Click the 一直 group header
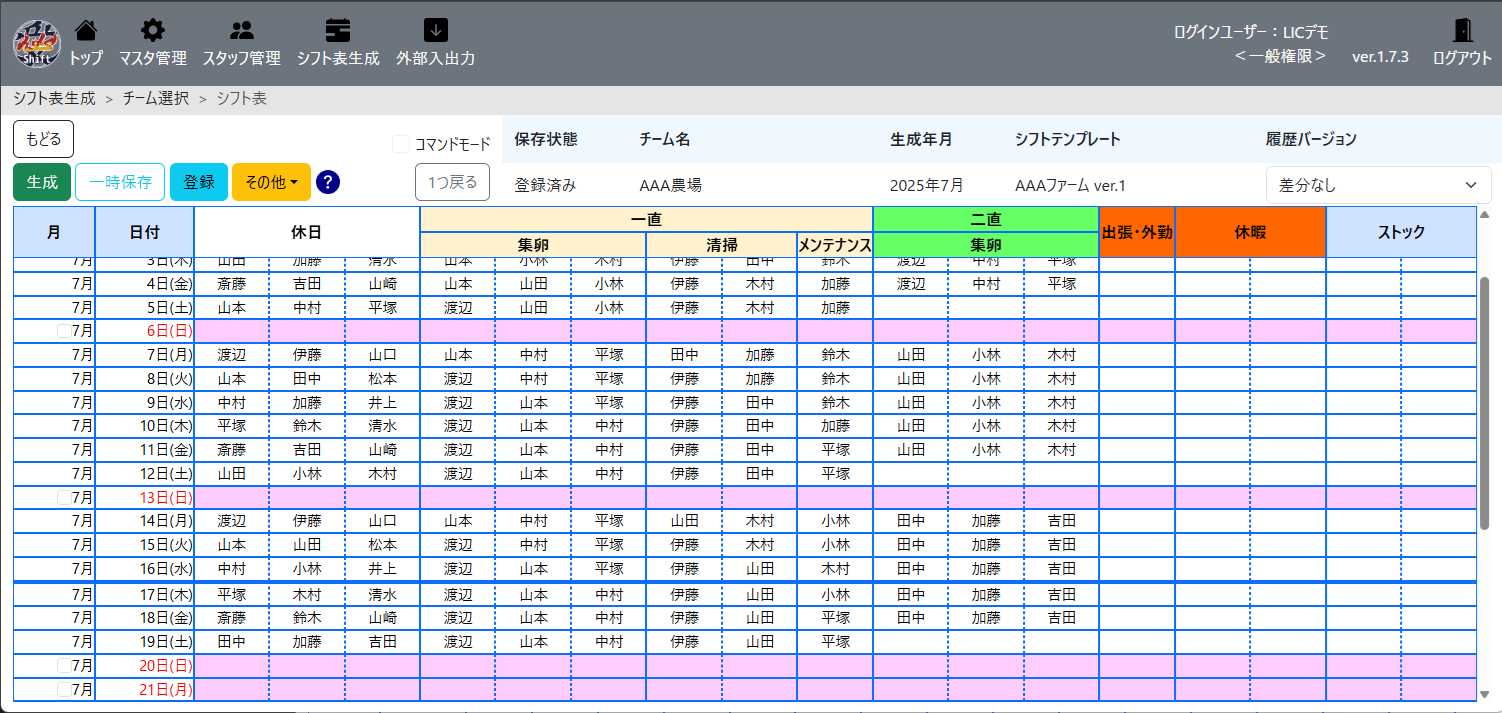The image size is (1502, 713). click(x=646, y=219)
